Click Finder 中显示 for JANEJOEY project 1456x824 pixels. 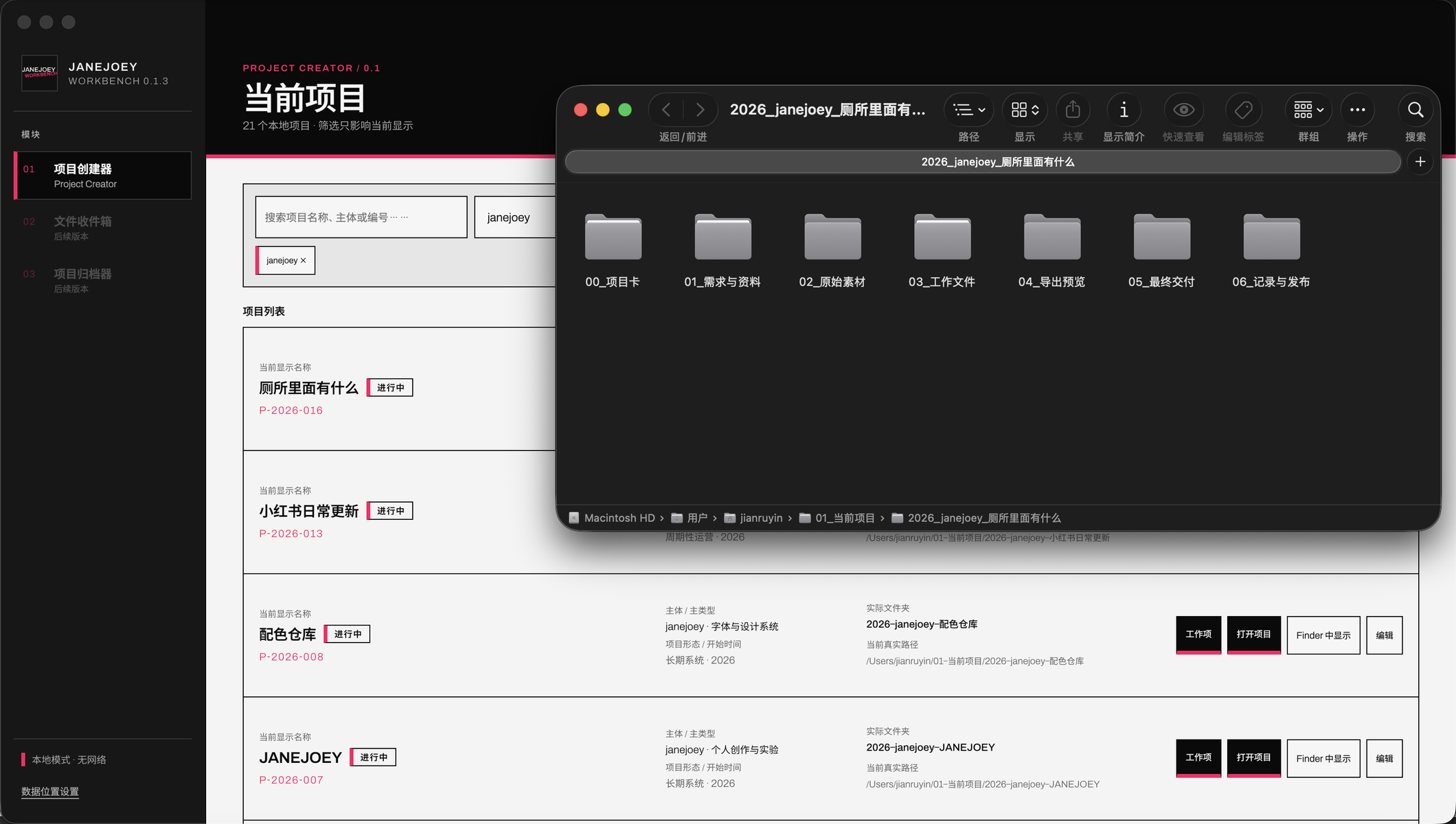point(1323,758)
